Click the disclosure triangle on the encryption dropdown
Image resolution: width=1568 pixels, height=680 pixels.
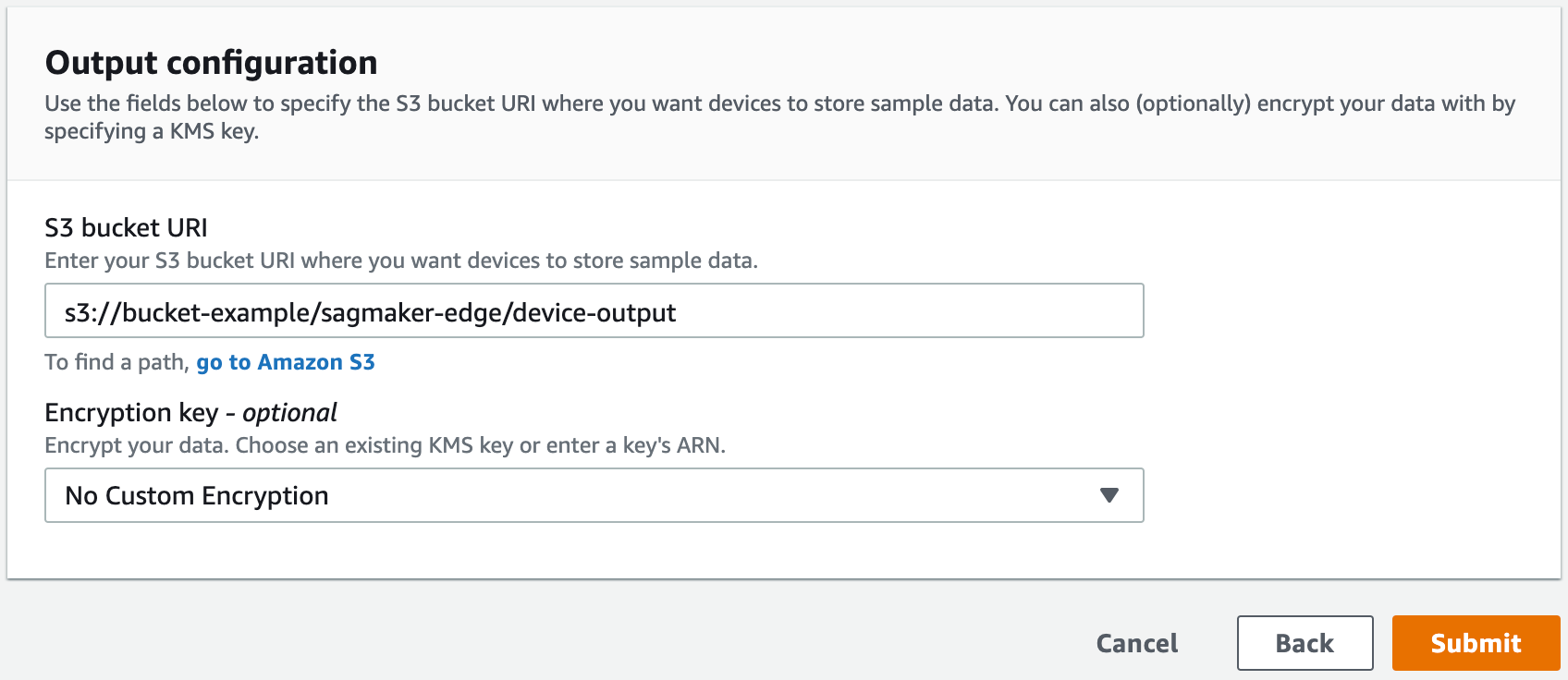[x=1109, y=495]
